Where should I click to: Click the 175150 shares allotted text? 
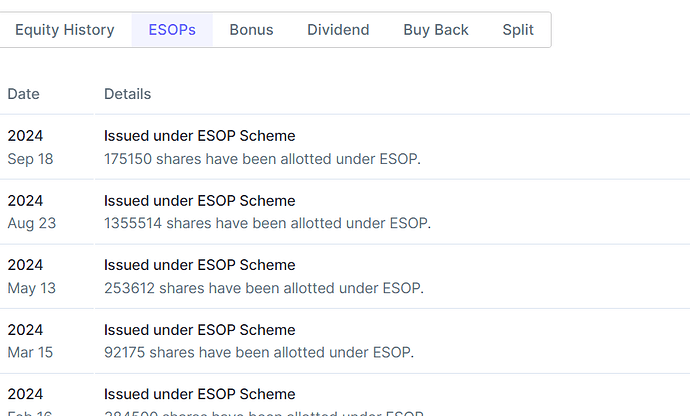coord(262,158)
